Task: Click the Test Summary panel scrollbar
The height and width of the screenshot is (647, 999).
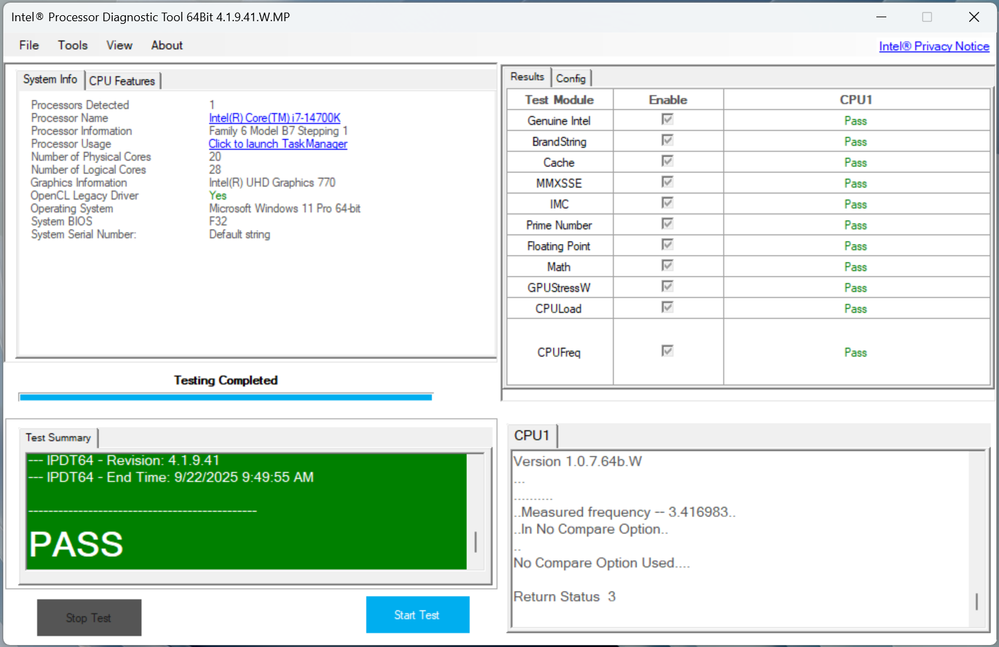Action: (475, 541)
